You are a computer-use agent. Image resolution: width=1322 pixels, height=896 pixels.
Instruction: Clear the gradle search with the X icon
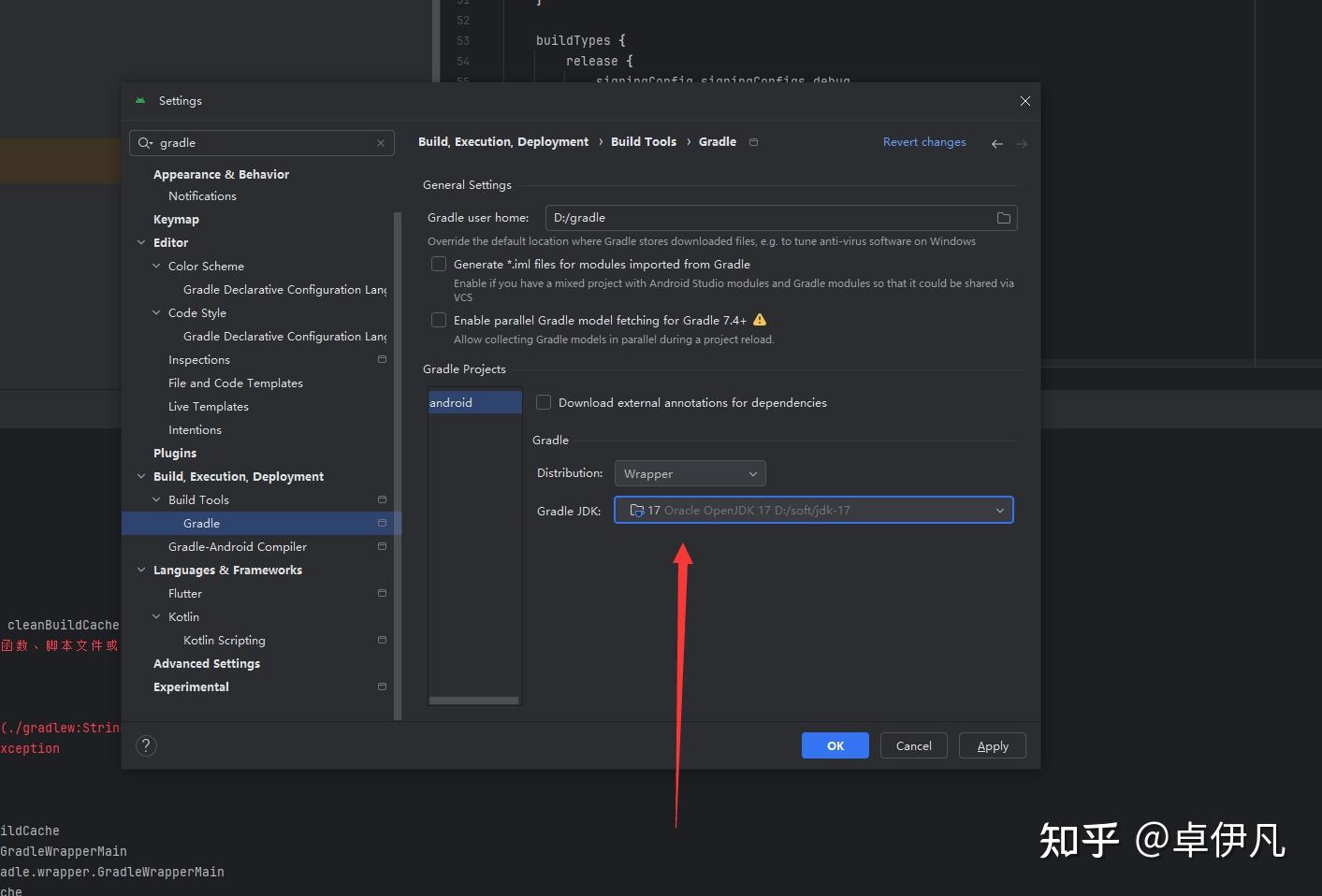click(381, 142)
